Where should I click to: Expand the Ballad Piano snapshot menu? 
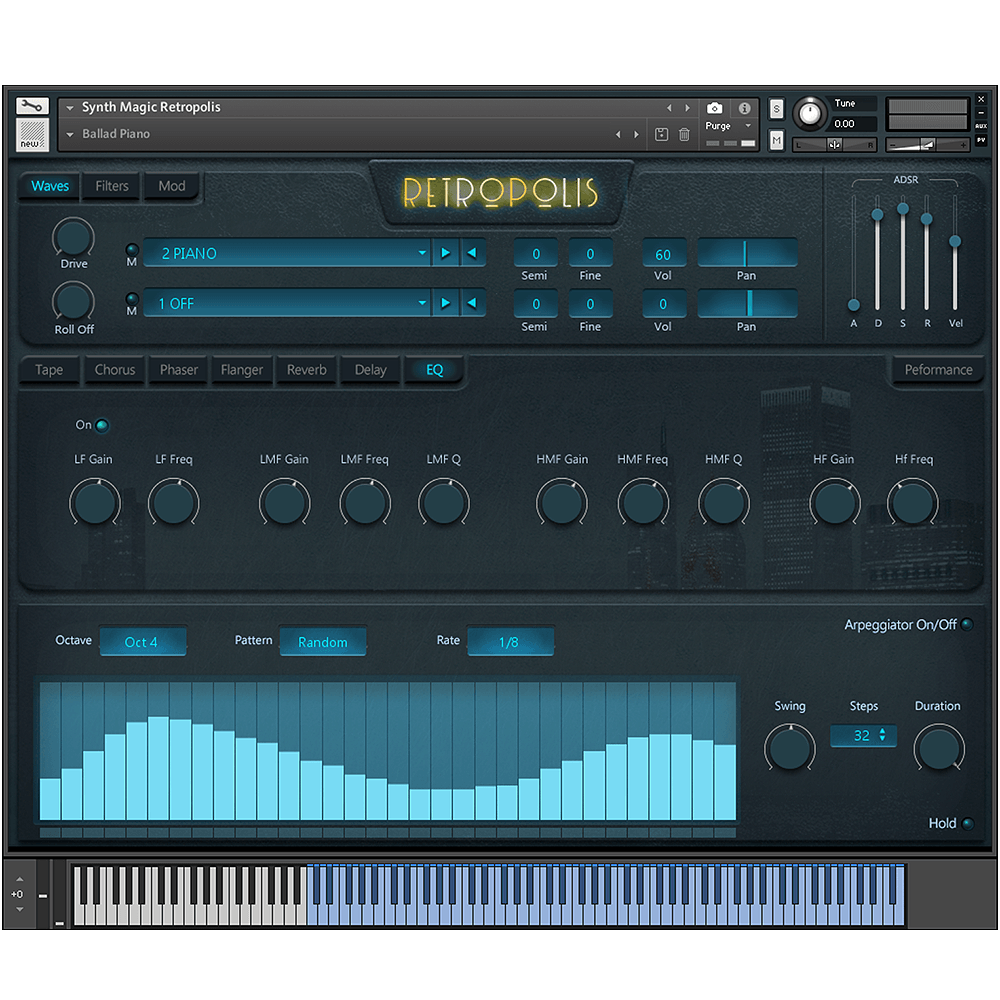70,135
